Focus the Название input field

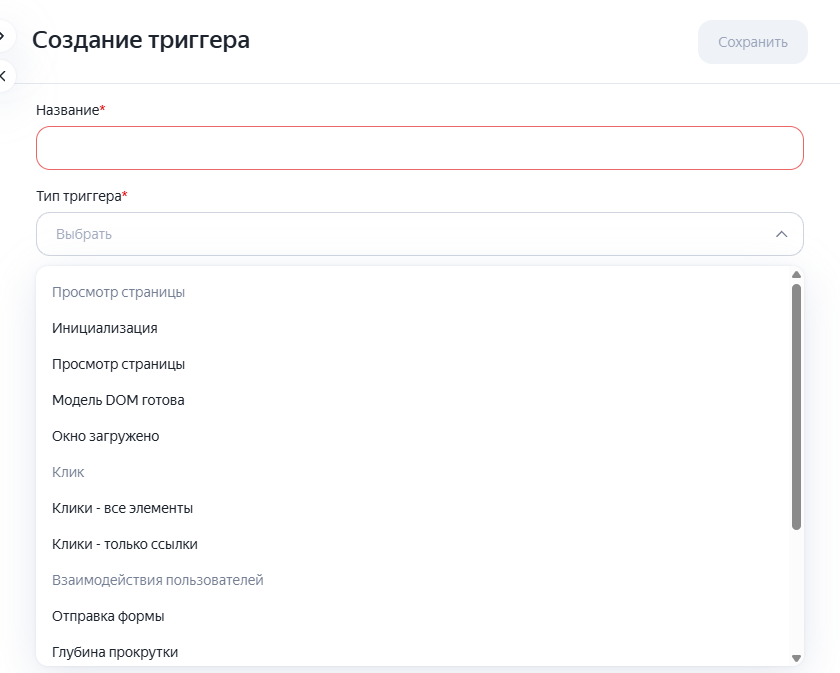point(419,148)
